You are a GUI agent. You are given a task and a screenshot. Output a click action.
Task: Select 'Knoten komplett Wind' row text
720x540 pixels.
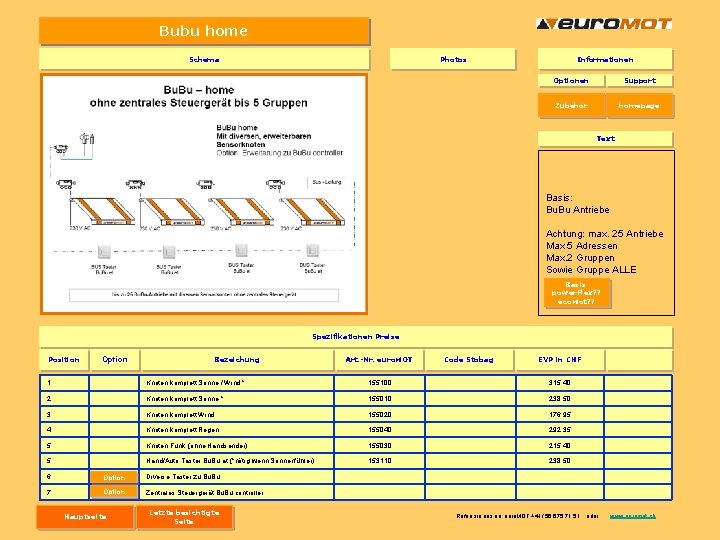tap(180, 414)
